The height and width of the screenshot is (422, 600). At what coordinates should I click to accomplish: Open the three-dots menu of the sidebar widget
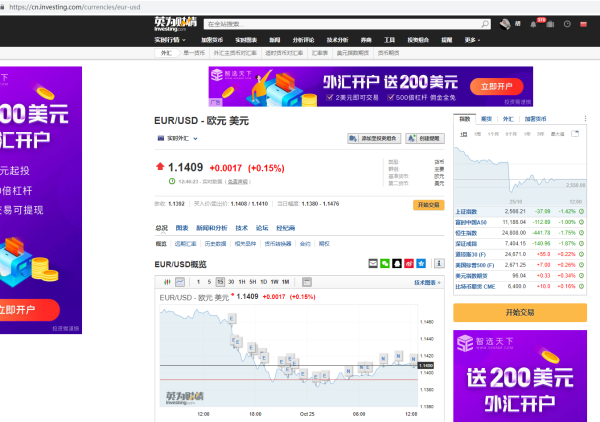[585, 119]
